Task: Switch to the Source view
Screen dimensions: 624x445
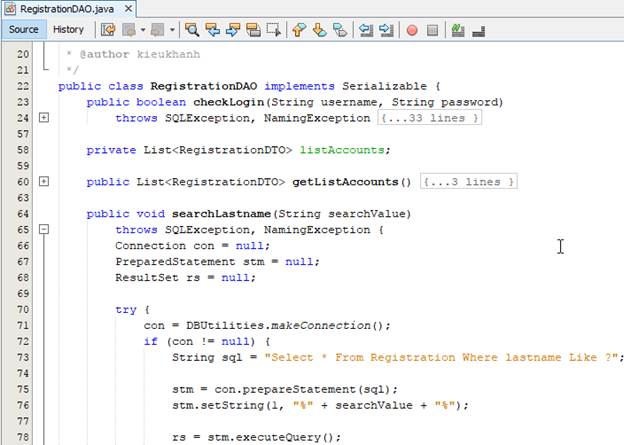Action: 24,29
